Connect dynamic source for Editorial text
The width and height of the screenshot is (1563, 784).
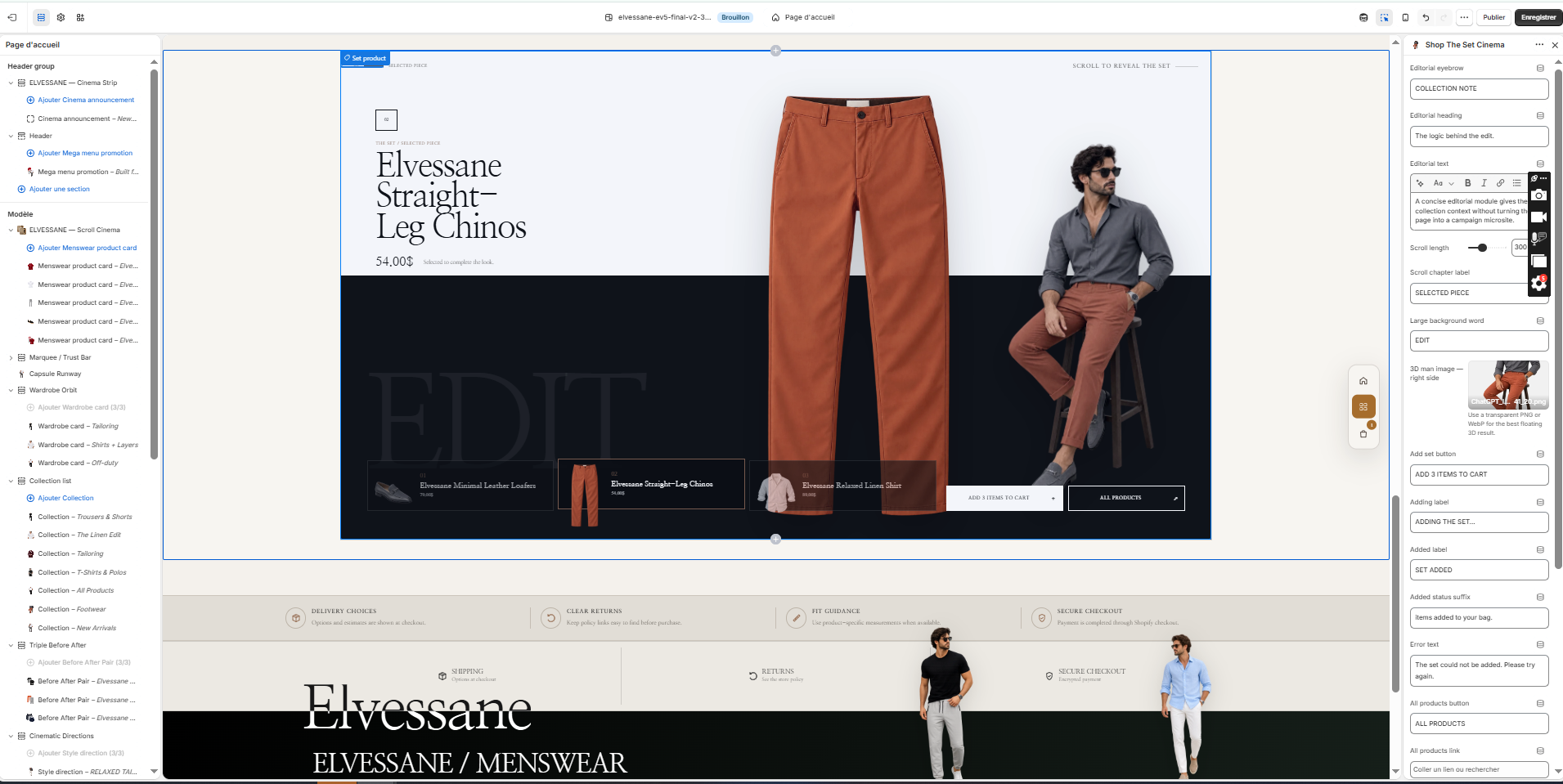click(1540, 164)
